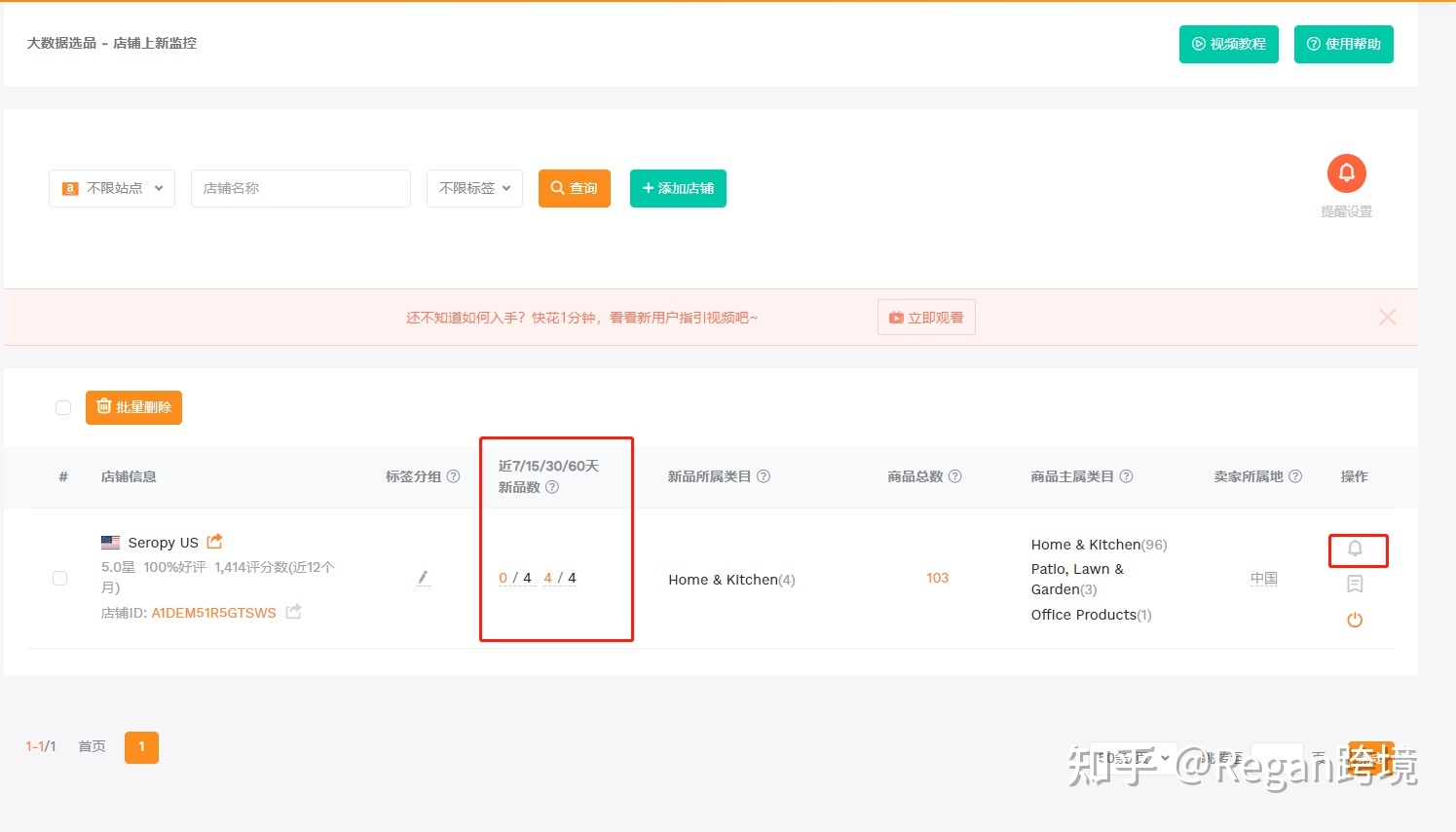Click the 查询 search button
This screenshot has width=1456, height=832.
[575, 188]
